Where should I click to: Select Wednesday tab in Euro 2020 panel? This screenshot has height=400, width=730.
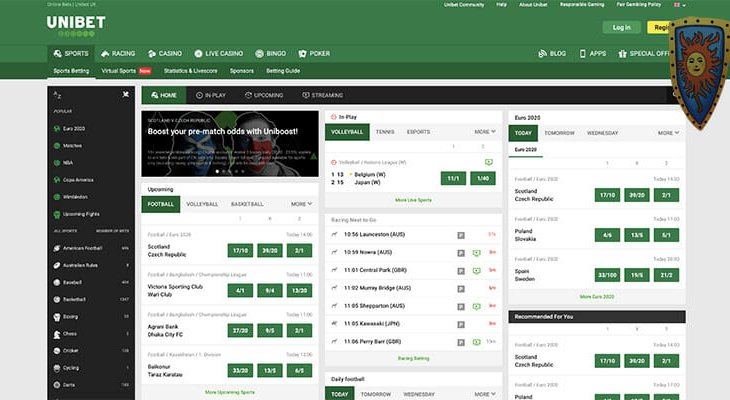click(602, 133)
